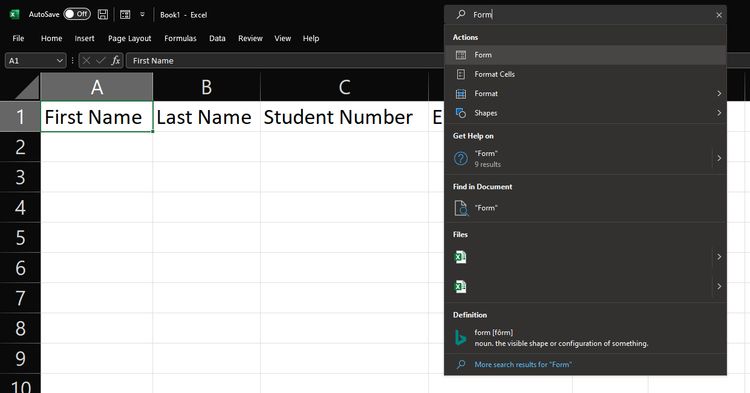The width and height of the screenshot is (750, 393).
Task: Select the Student Number cell
Action: pos(344,116)
